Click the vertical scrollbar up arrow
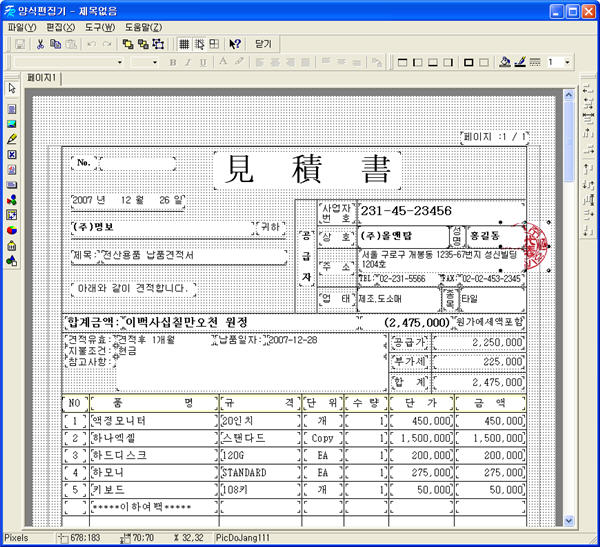Screen dimensions: 600x547 pyautogui.click(x=569, y=95)
